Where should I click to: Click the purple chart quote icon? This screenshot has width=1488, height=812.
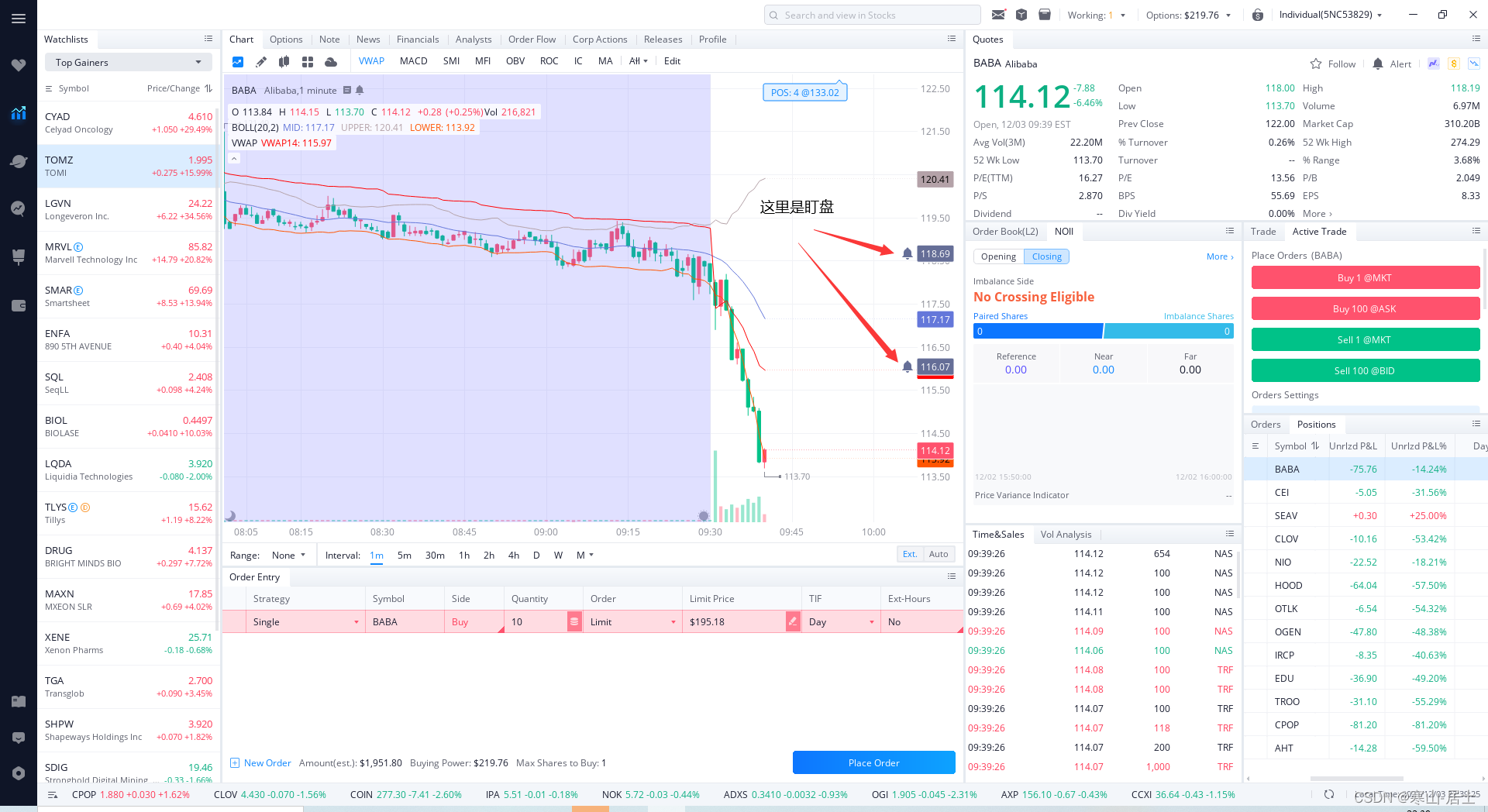1434,64
